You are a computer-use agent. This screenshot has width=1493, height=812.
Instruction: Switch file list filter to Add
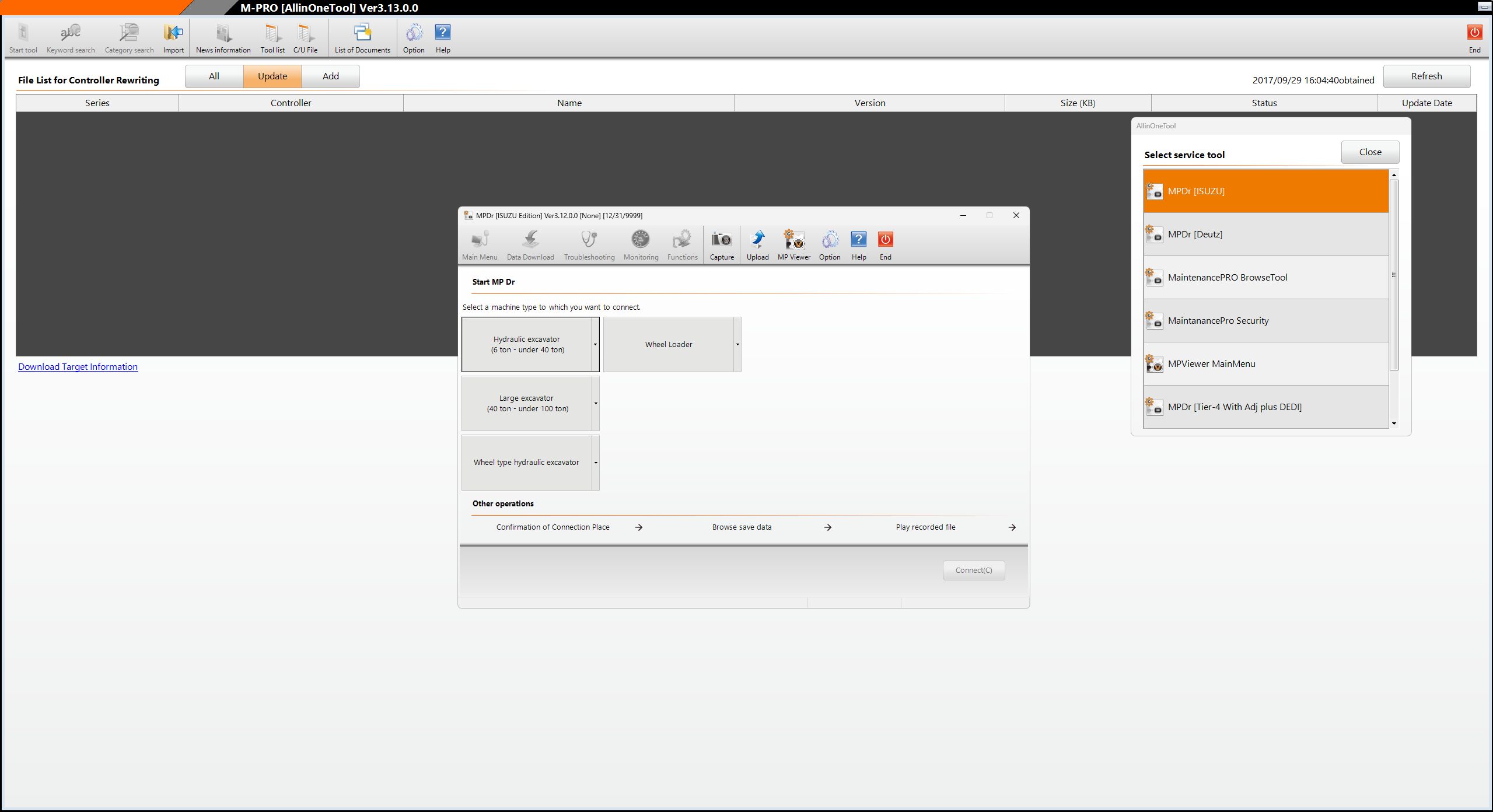(331, 76)
